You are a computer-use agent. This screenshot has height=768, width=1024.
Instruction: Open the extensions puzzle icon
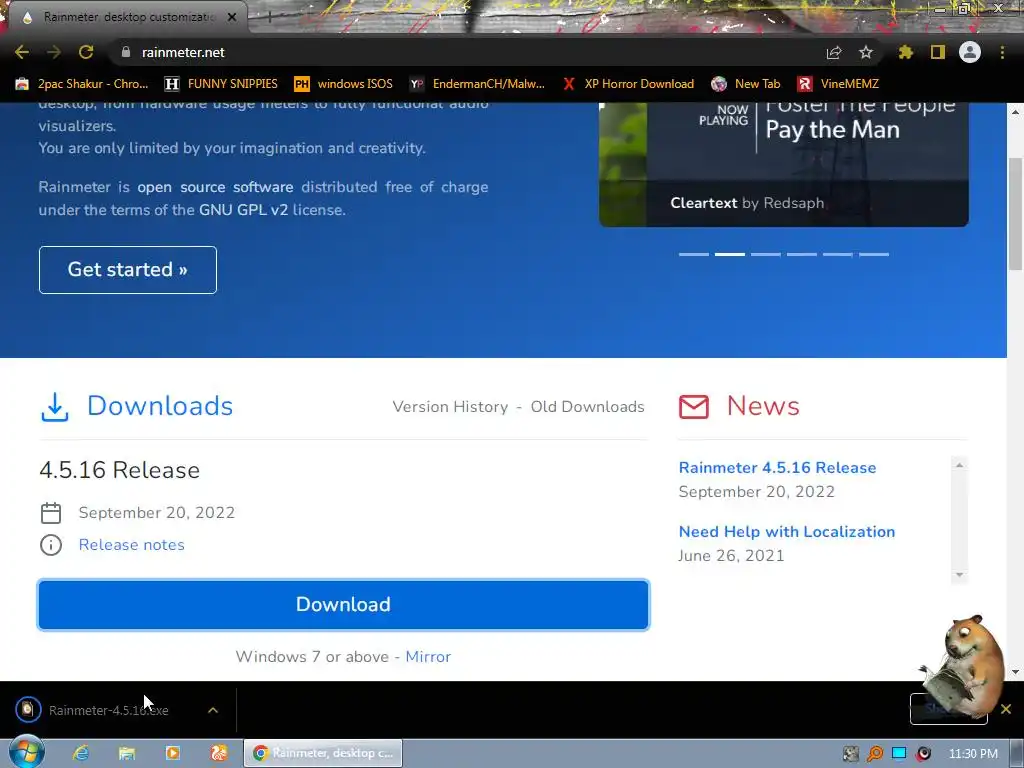(906, 52)
